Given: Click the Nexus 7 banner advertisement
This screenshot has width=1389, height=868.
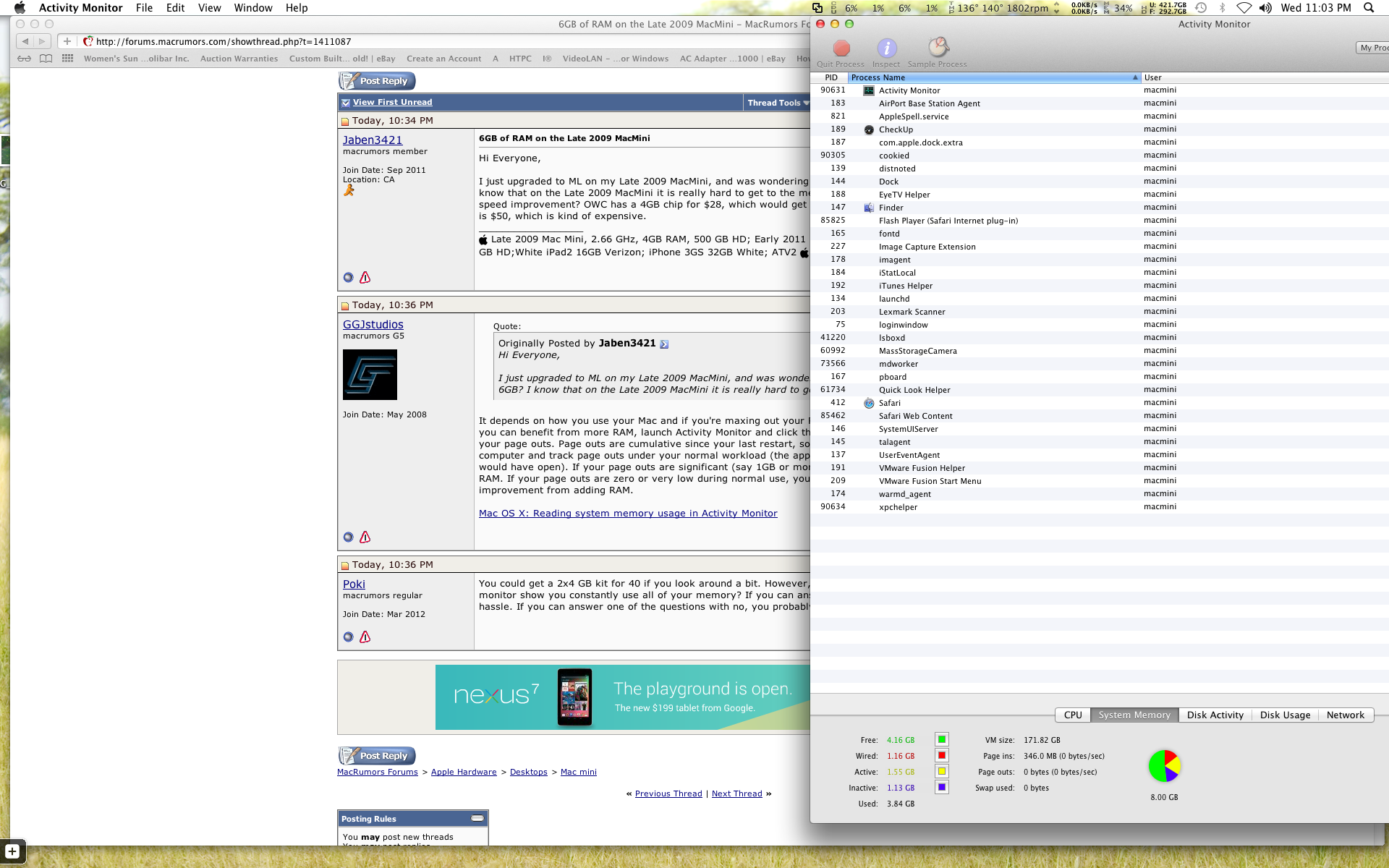Looking at the screenshot, I should (622, 697).
